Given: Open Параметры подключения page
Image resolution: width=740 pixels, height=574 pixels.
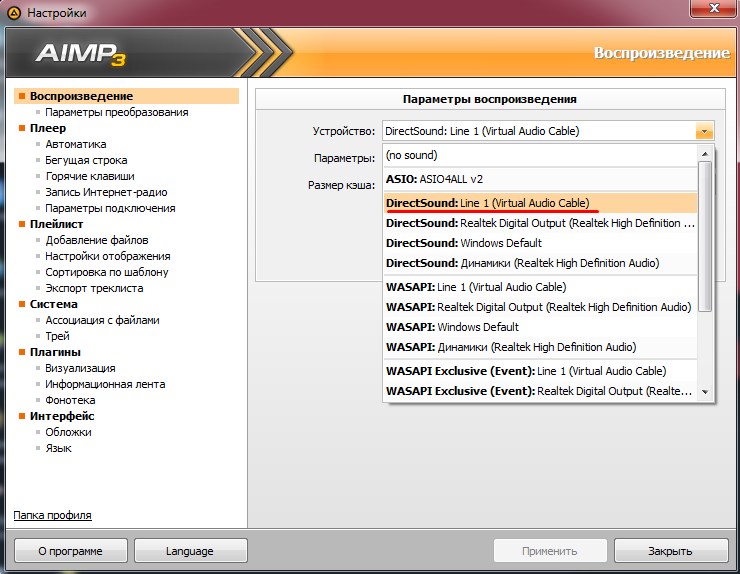Looking at the screenshot, I should 110,208.
